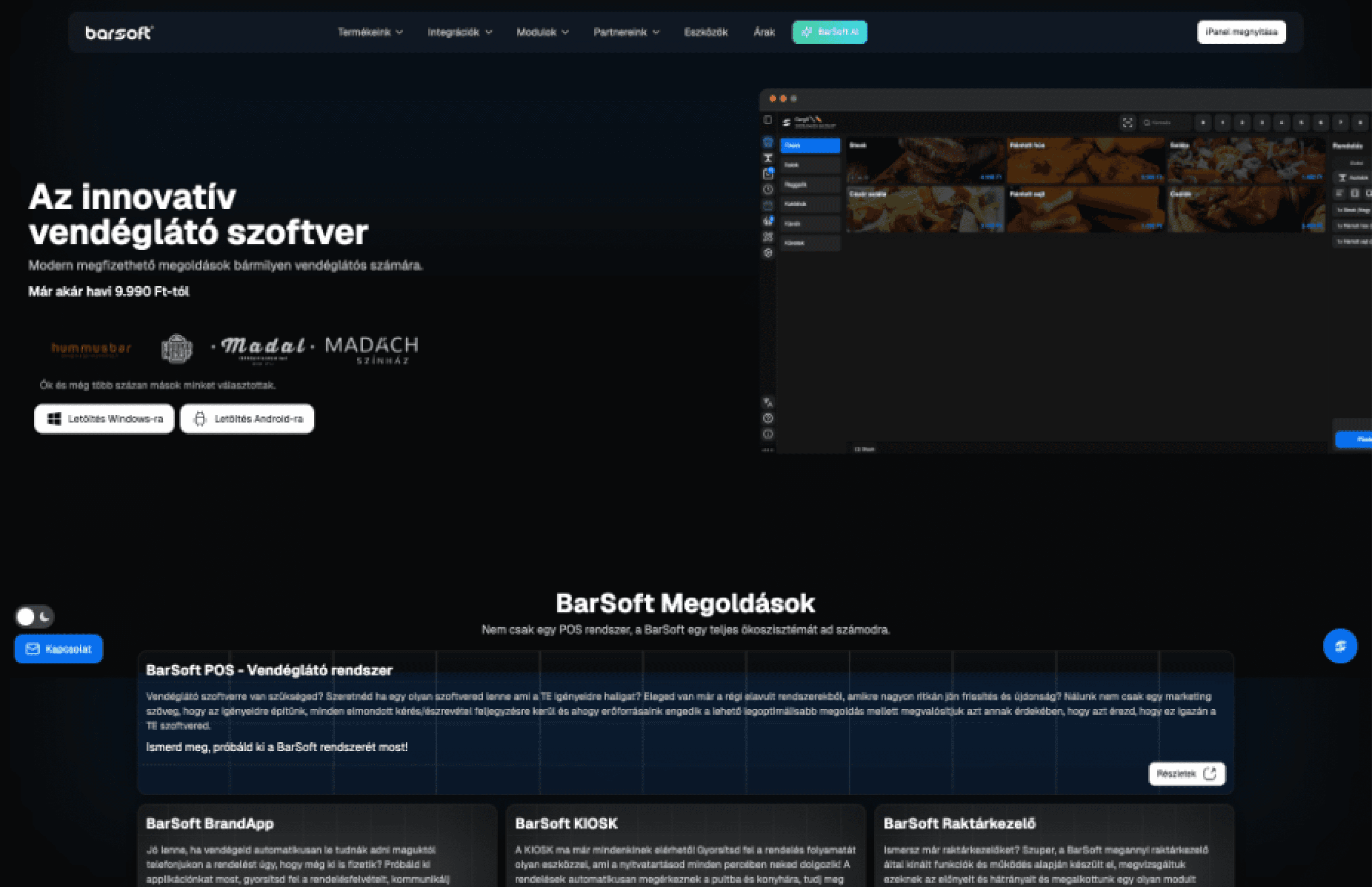Open the Árak menu item
This screenshot has height=887, width=1372.
(764, 32)
